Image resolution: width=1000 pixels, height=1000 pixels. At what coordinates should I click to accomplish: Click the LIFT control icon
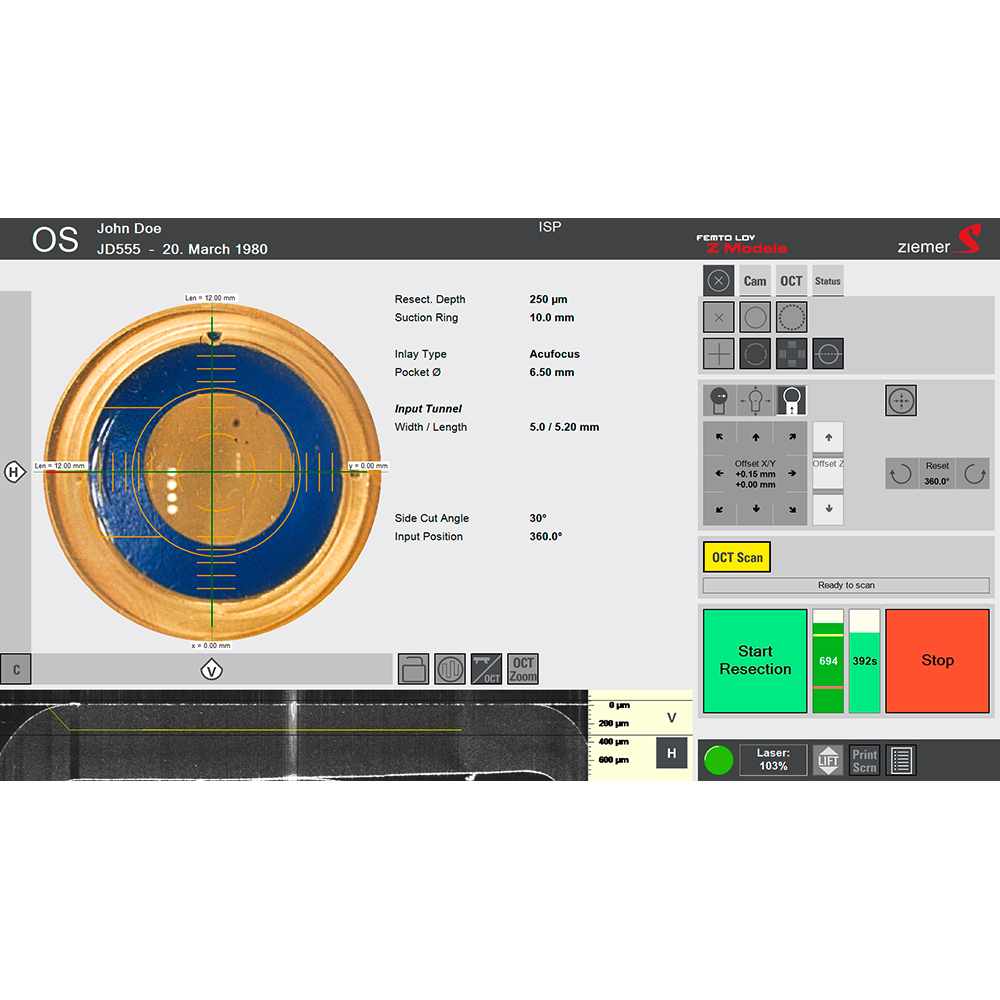click(x=828, y=760)
